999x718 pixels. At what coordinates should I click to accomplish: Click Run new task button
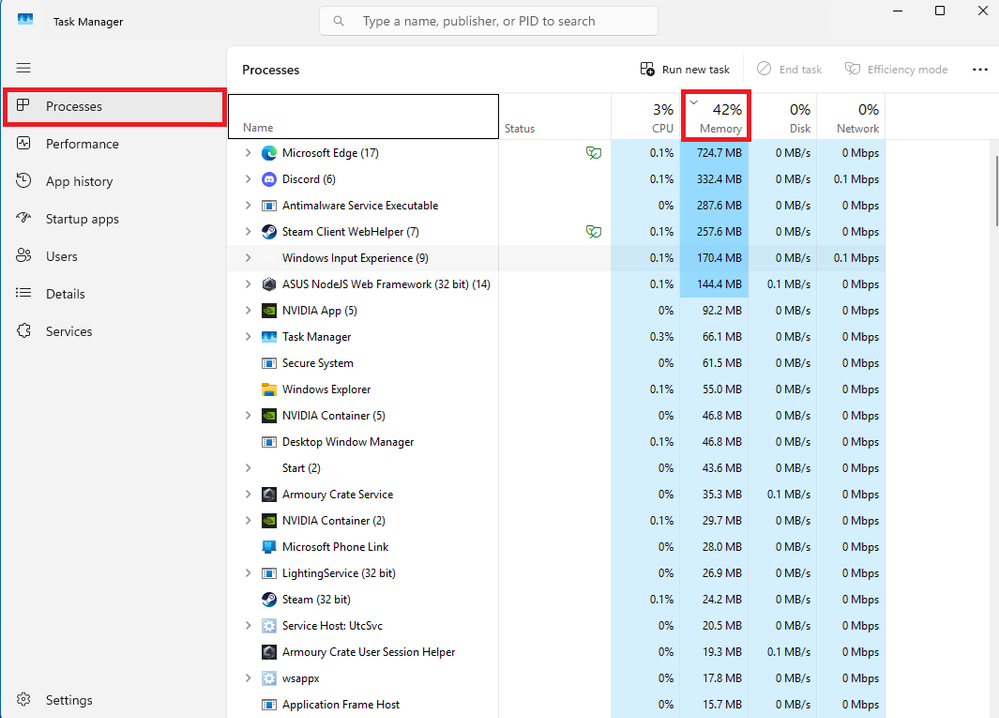685,69
